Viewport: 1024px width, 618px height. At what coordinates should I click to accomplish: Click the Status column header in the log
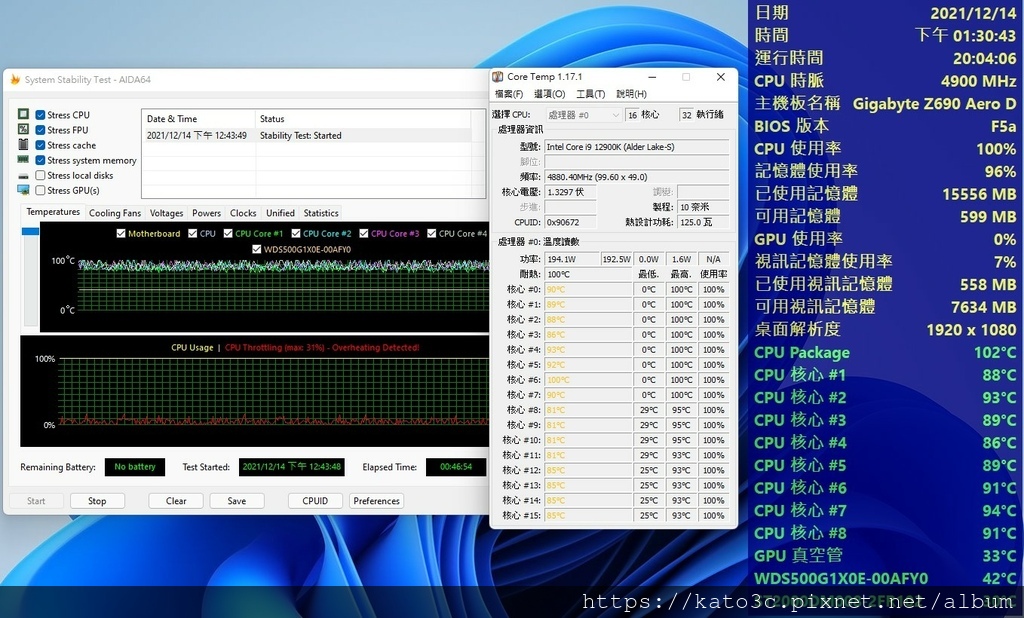click(x=362, y=119)
